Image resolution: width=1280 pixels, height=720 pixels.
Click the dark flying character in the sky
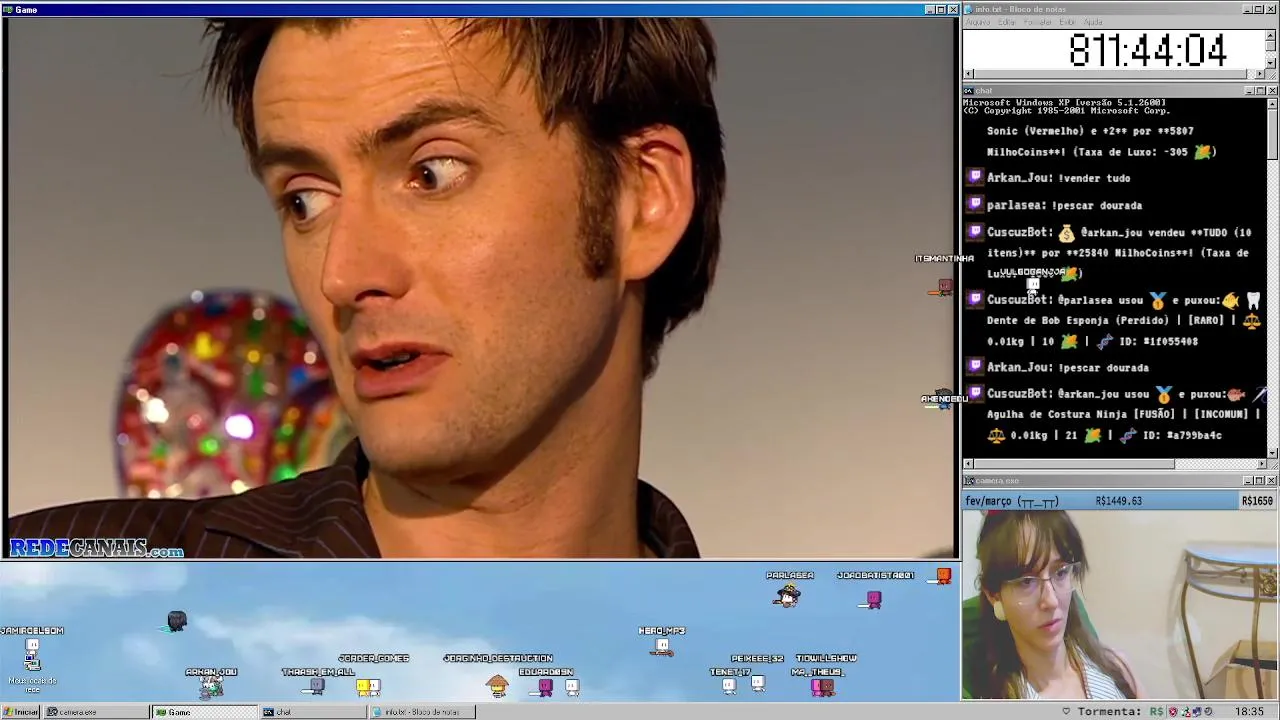tap(176, 622)
